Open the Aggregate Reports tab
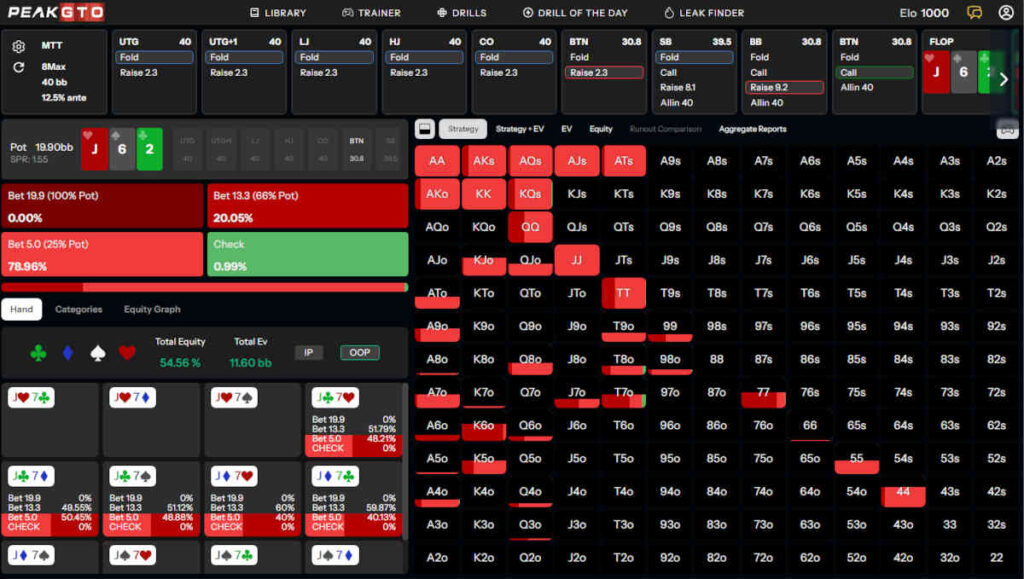Viewport: 1024px width, 579px height. (x=752, y=129)
